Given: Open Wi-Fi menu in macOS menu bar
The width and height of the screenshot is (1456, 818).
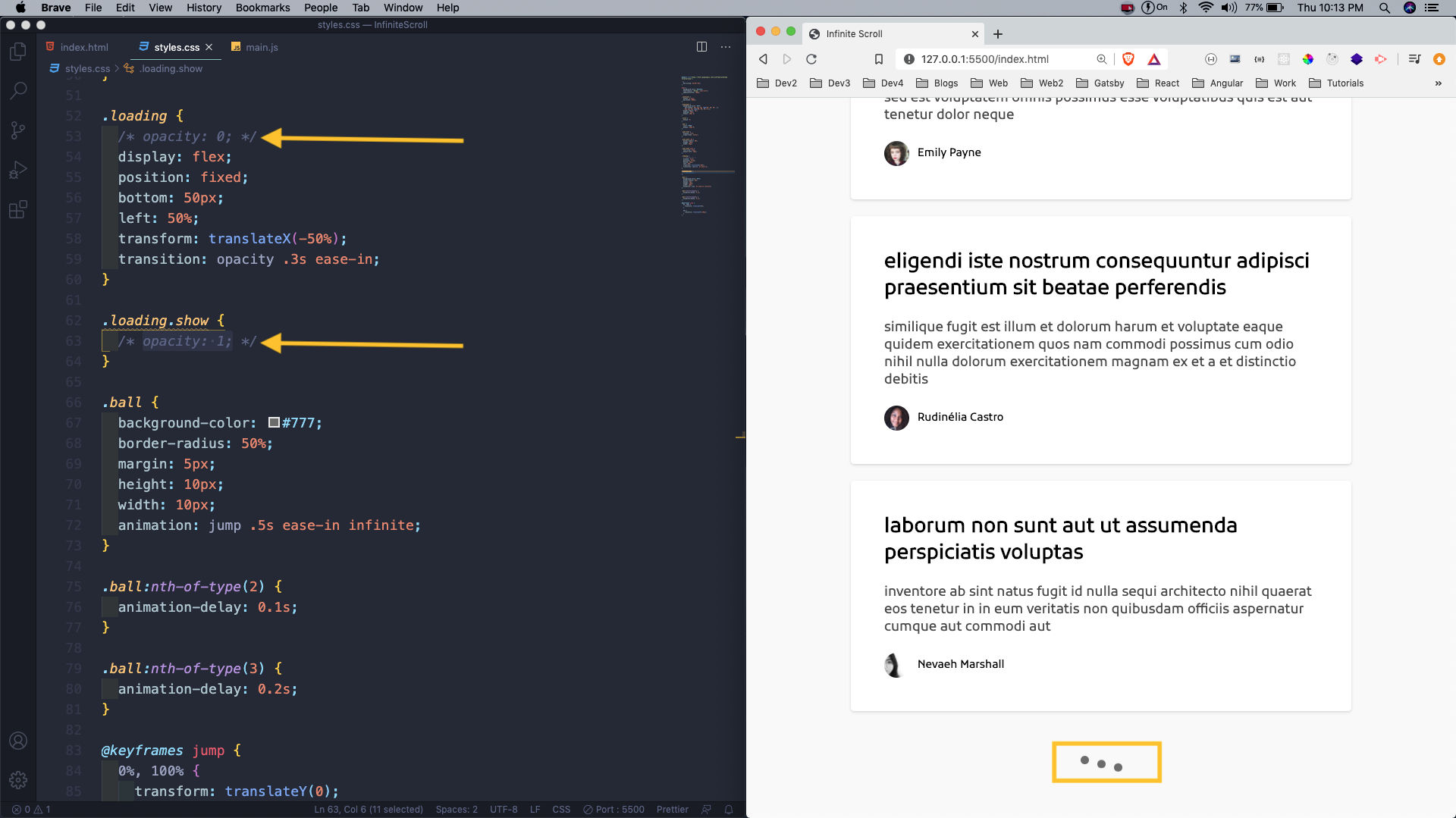Looking at the screenshot, I should [x=1205, y=8].
